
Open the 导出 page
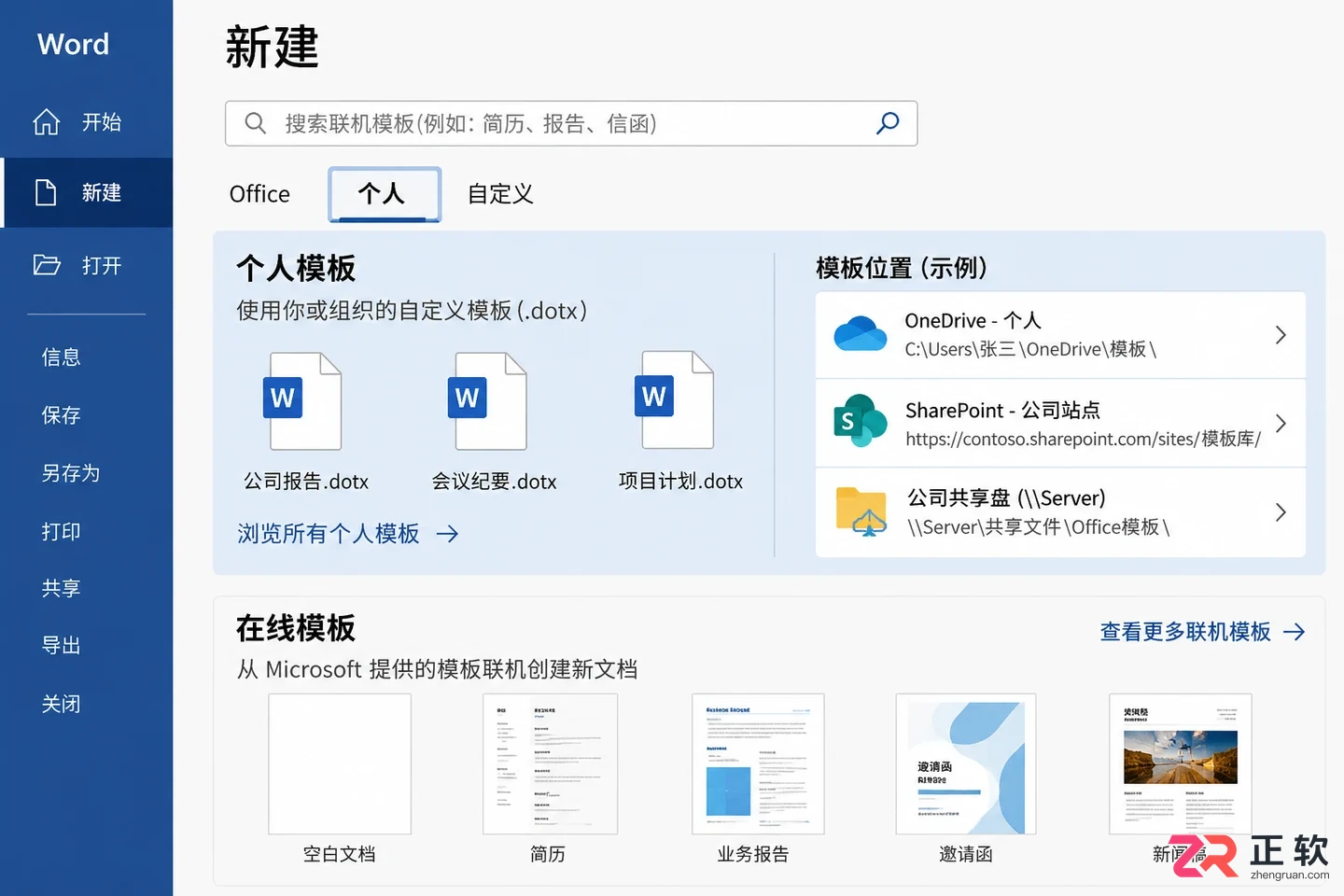click(x=62, y=645)
